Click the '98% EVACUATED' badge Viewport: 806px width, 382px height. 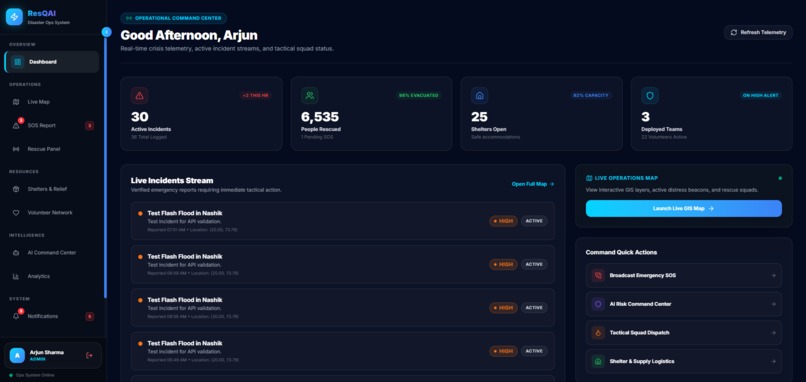(x=419, y=96)
